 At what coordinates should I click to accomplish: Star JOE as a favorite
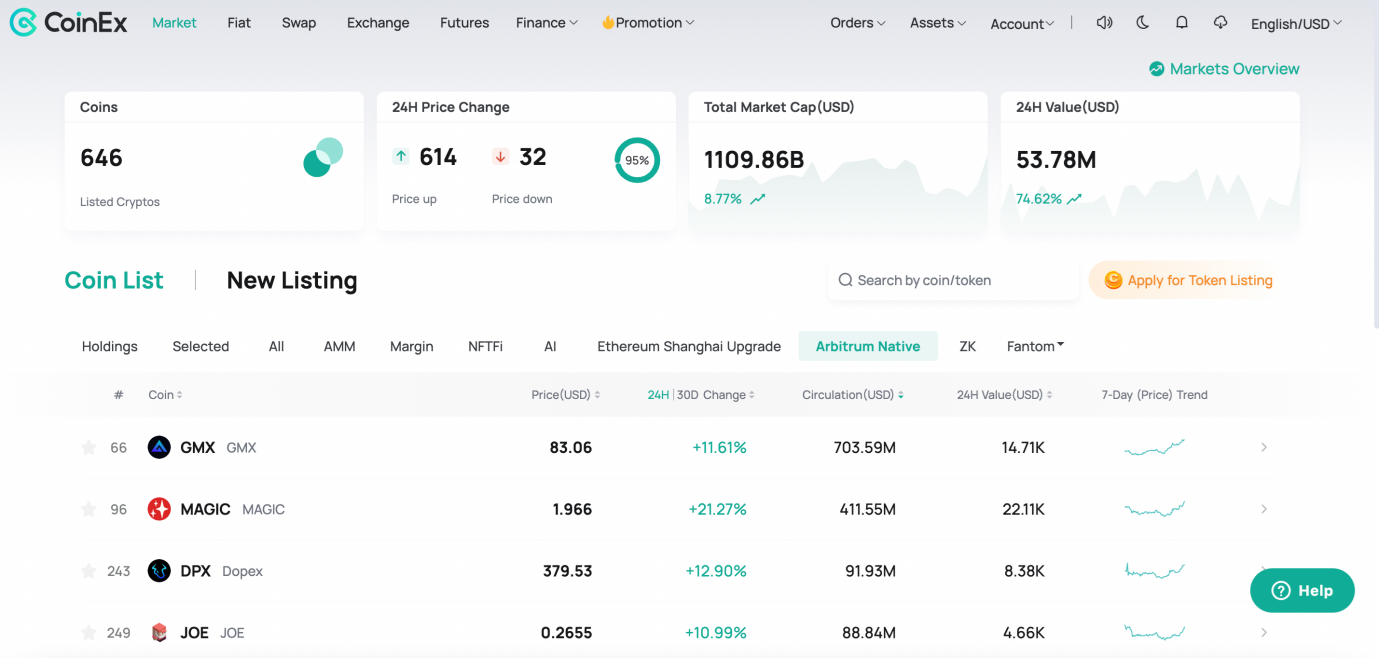coord(89,632)
